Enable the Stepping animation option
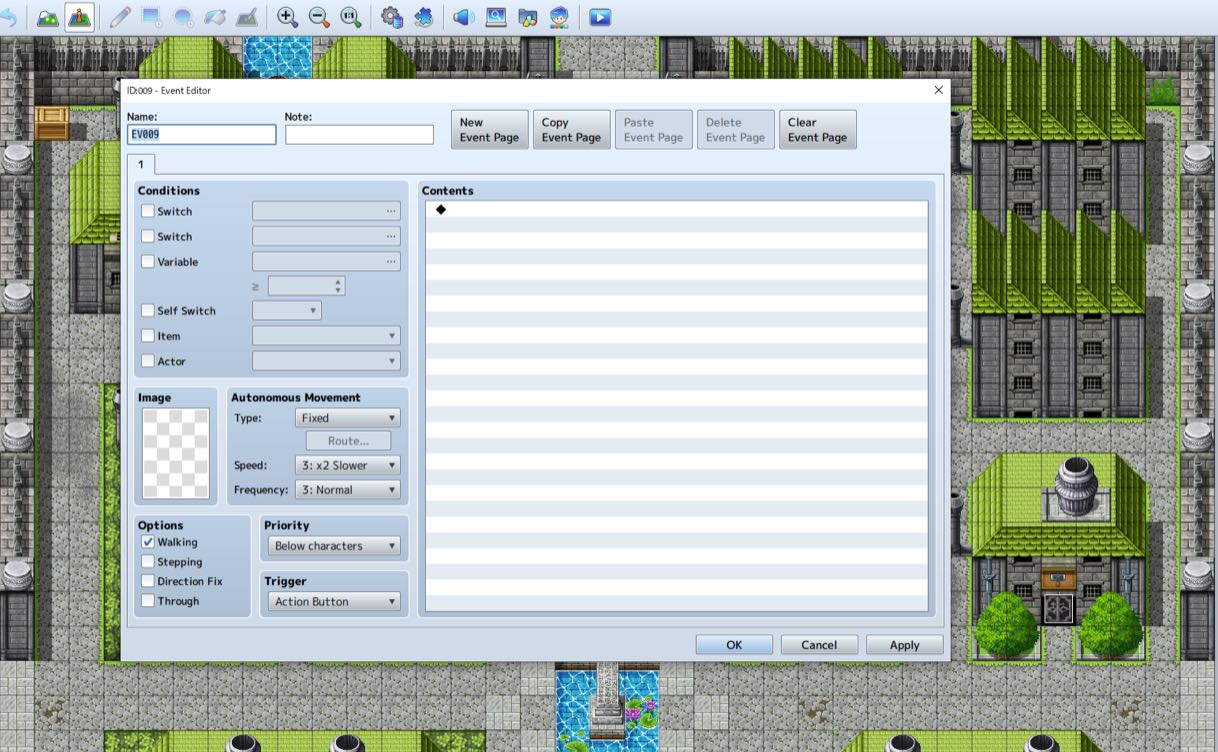 (x=148, y=561)
